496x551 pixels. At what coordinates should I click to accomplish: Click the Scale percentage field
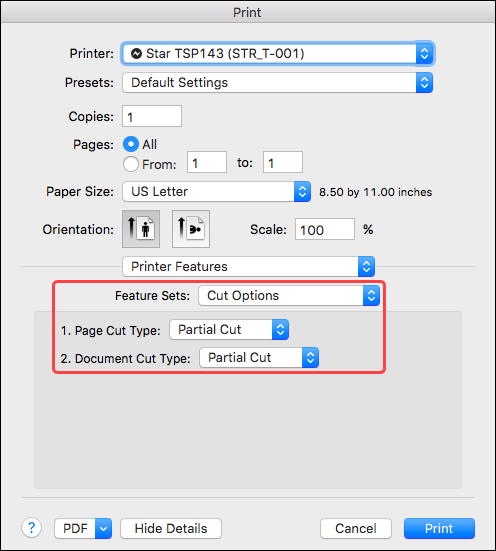[x=325, y=229]
